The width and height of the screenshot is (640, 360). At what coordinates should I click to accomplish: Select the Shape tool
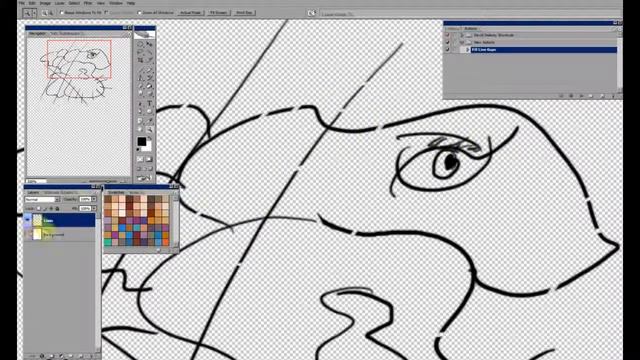pos(149,111)
